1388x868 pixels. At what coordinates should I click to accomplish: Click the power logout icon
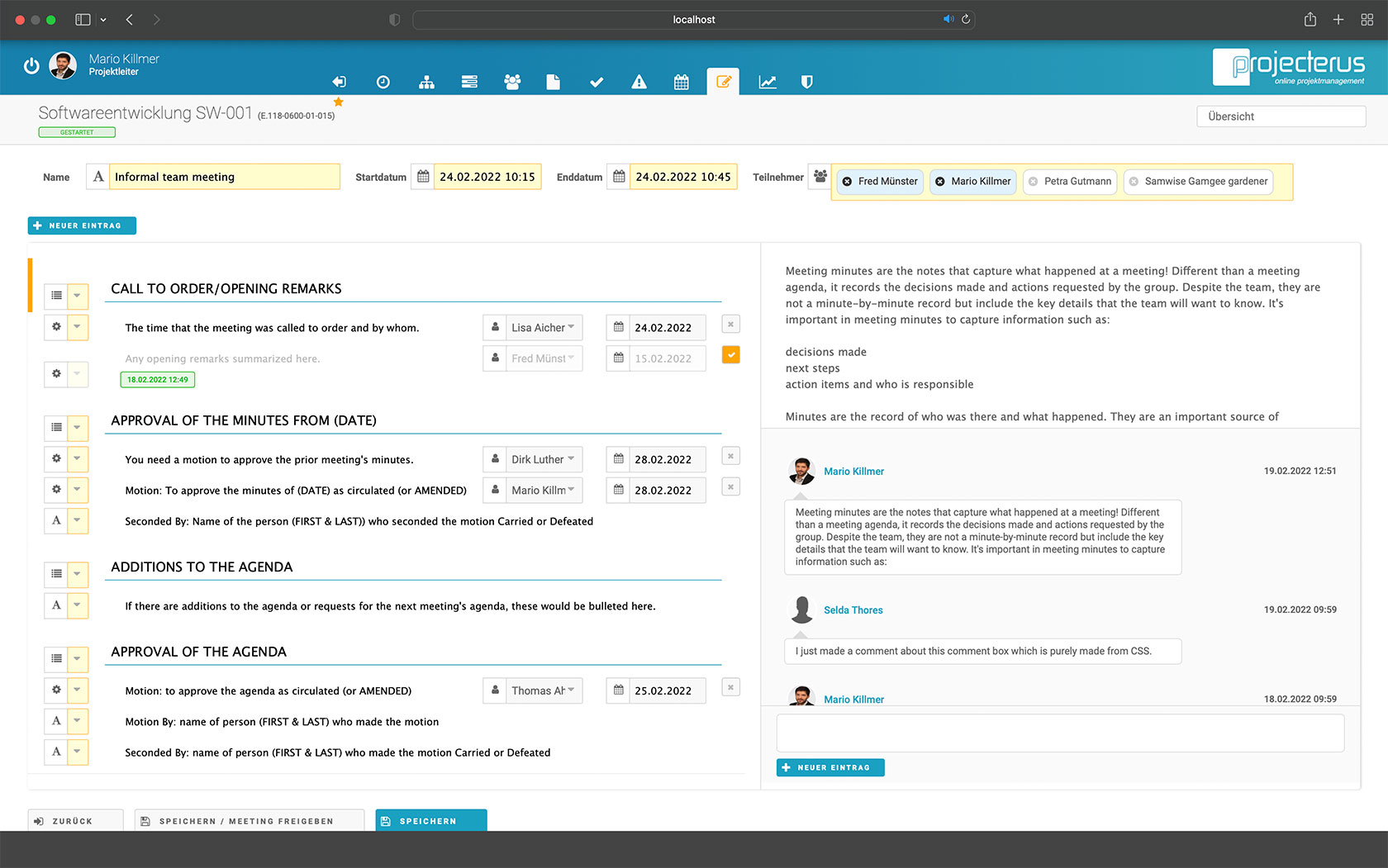(x=31, y=66)
